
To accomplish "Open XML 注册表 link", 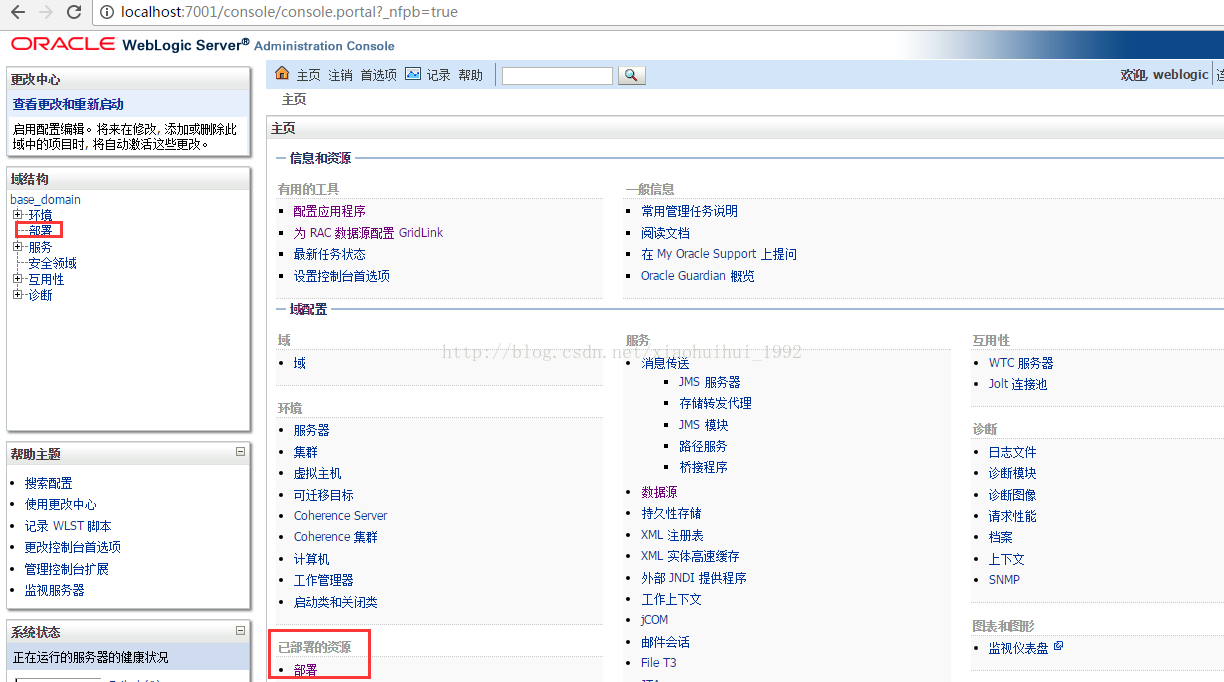I will (x=672, y=535).
